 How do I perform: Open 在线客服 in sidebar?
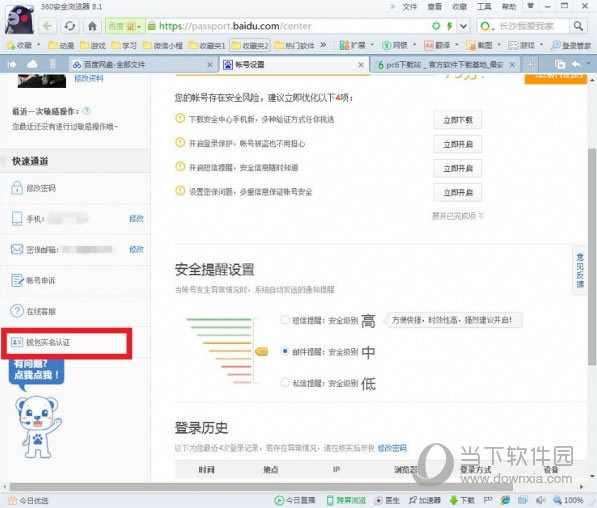tap(33, 312)
